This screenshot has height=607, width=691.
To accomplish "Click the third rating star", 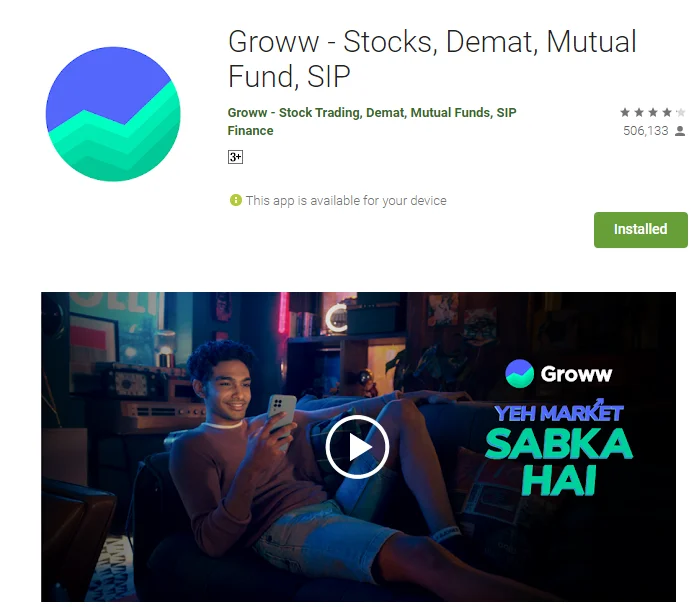I will 653,112.
